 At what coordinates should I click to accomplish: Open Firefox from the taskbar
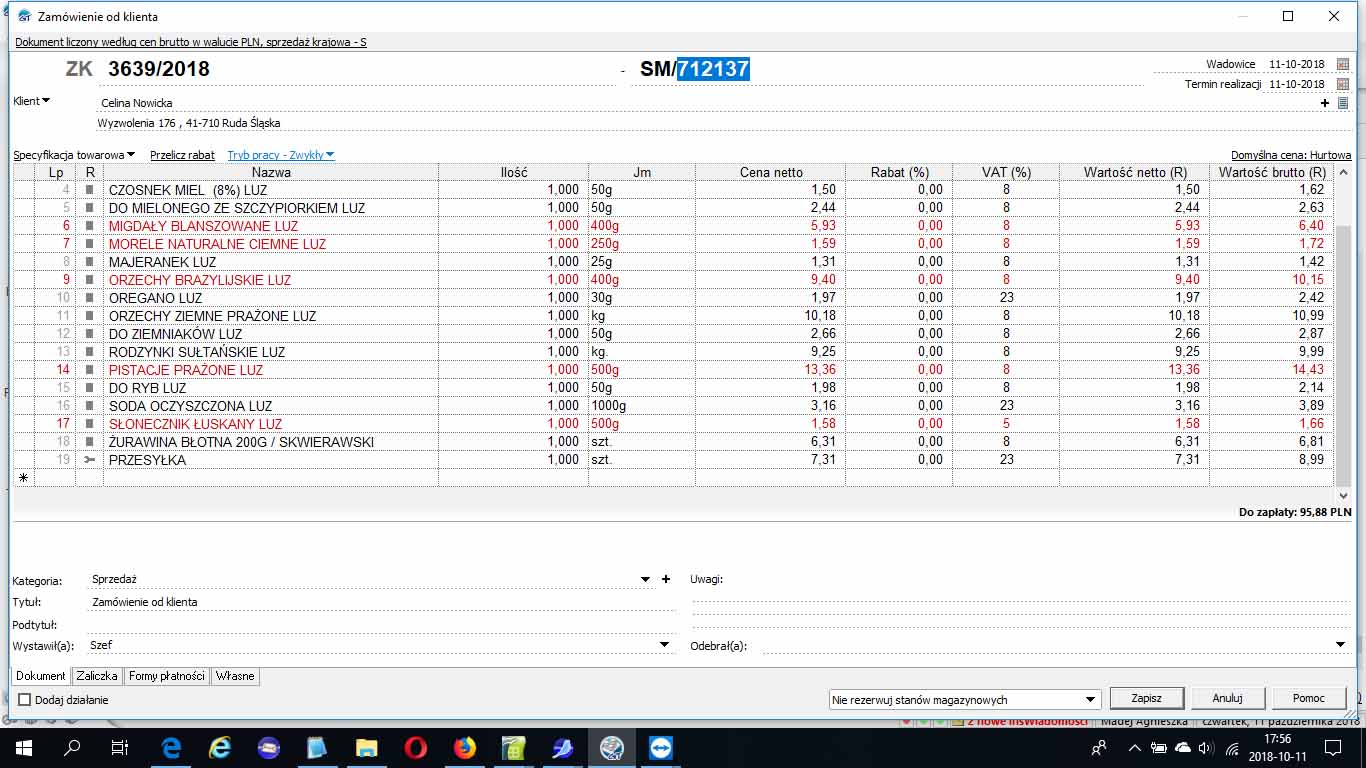click(464, 747)
